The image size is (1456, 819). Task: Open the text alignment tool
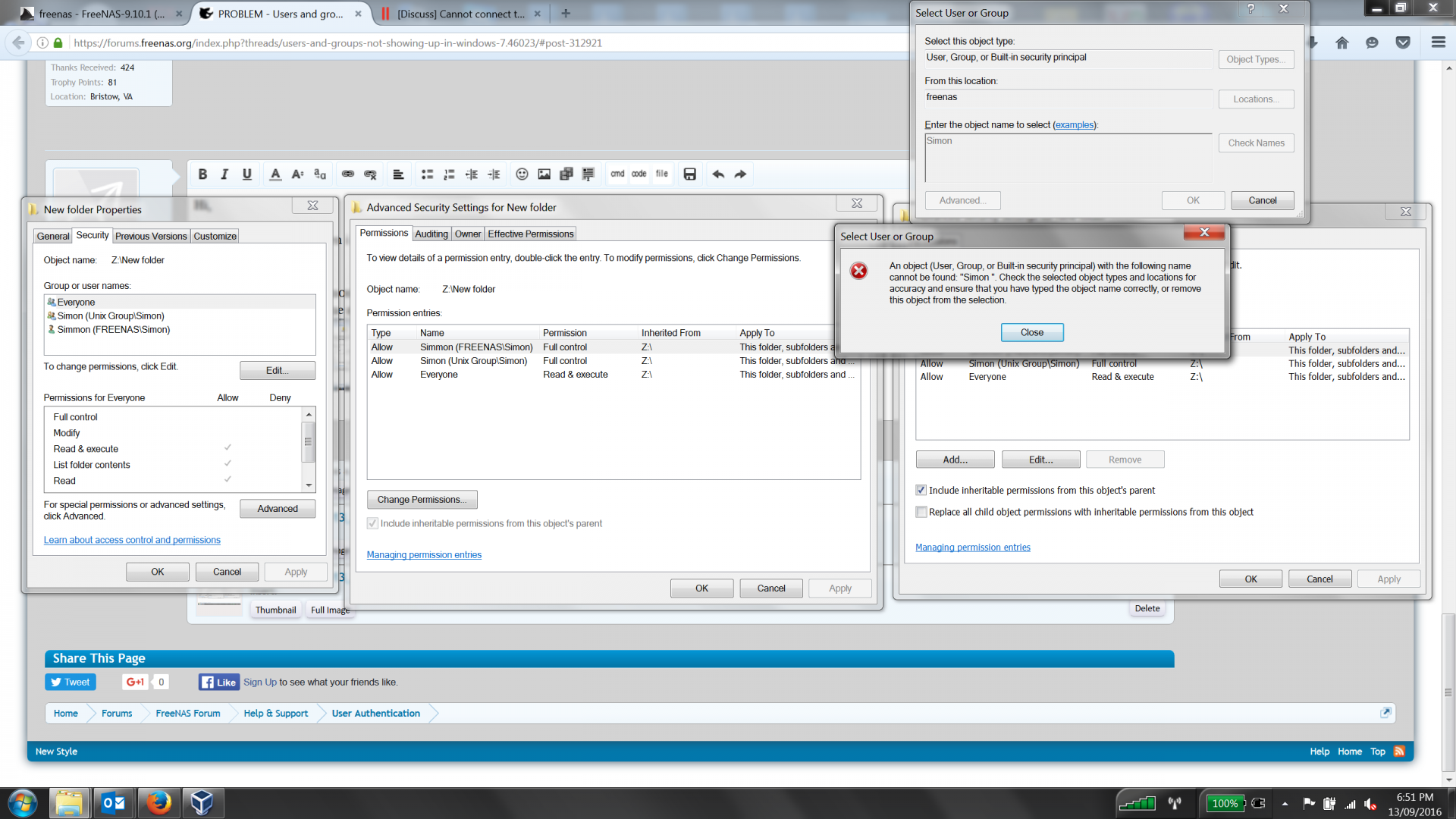pyautogui.click(x=398, y=174)
